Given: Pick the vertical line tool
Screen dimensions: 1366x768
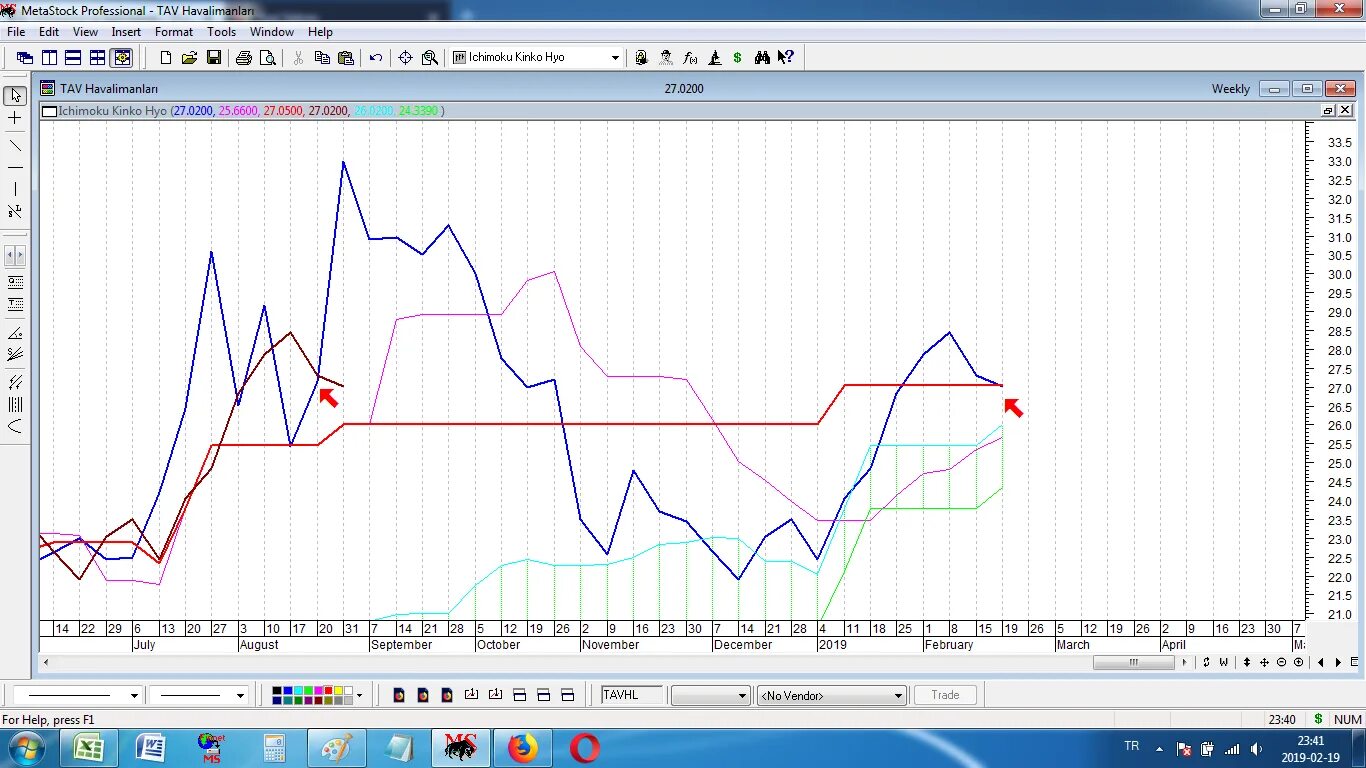Looking at the screenshot, I should coord(15,190).
